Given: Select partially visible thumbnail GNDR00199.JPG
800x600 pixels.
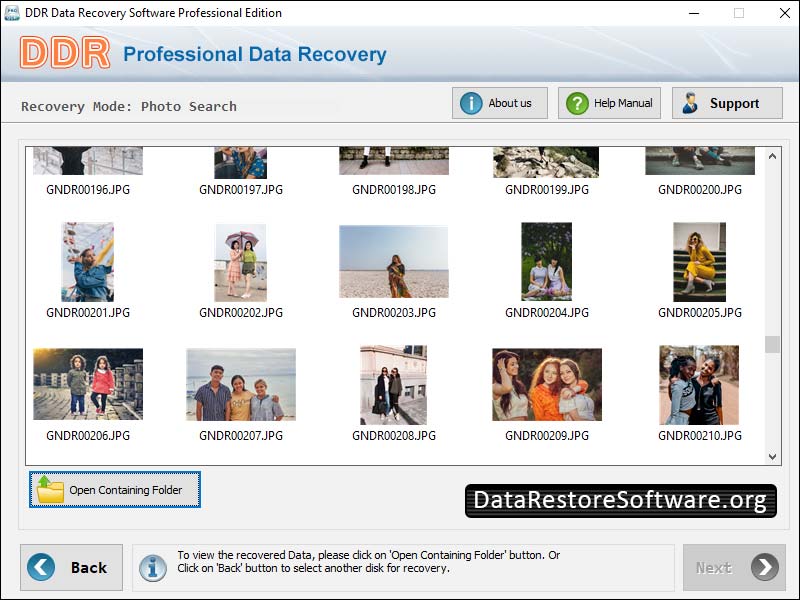Looking at the screenshot, I should 546,162.
